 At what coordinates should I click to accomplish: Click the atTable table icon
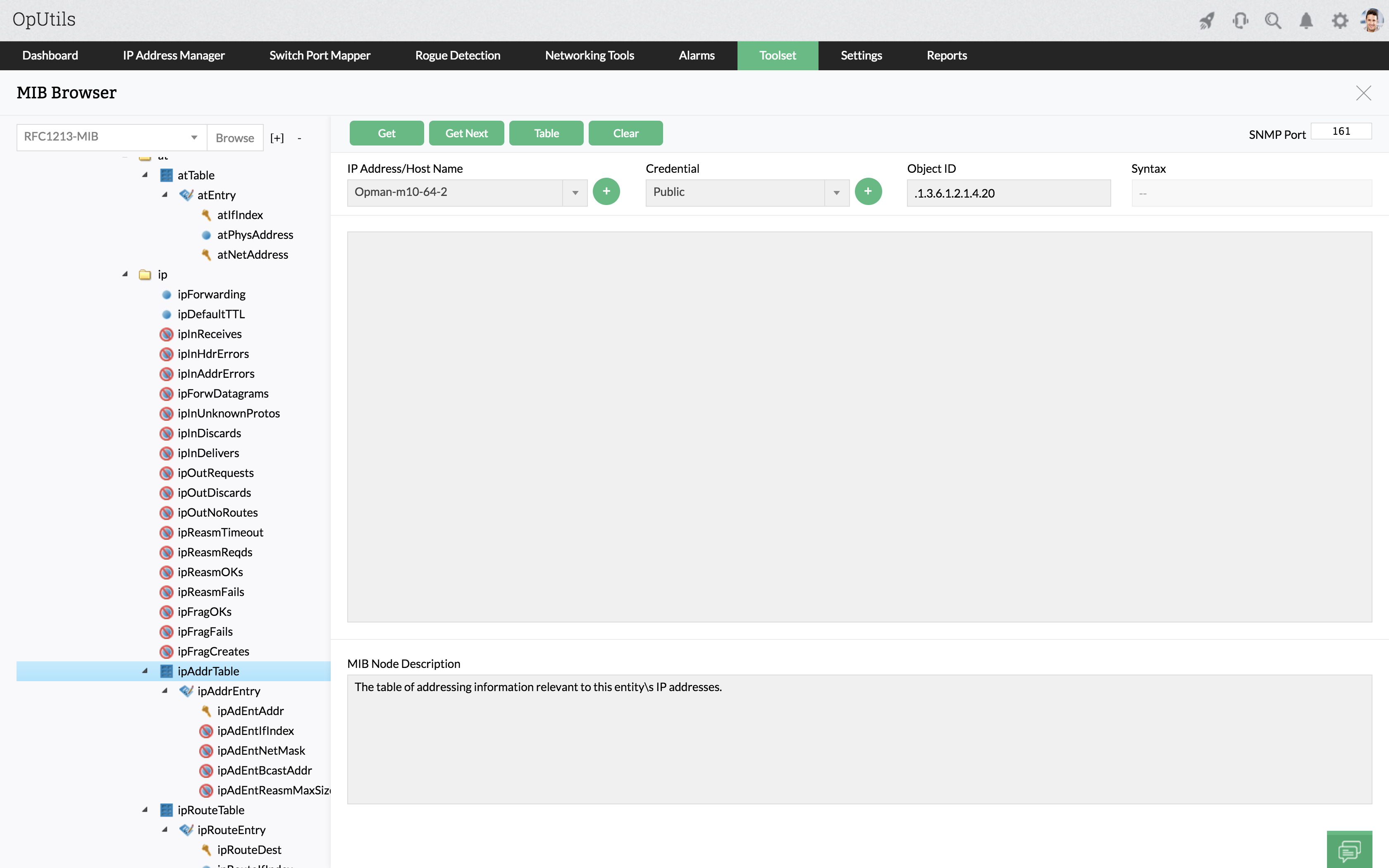click(x=167, y=175)
